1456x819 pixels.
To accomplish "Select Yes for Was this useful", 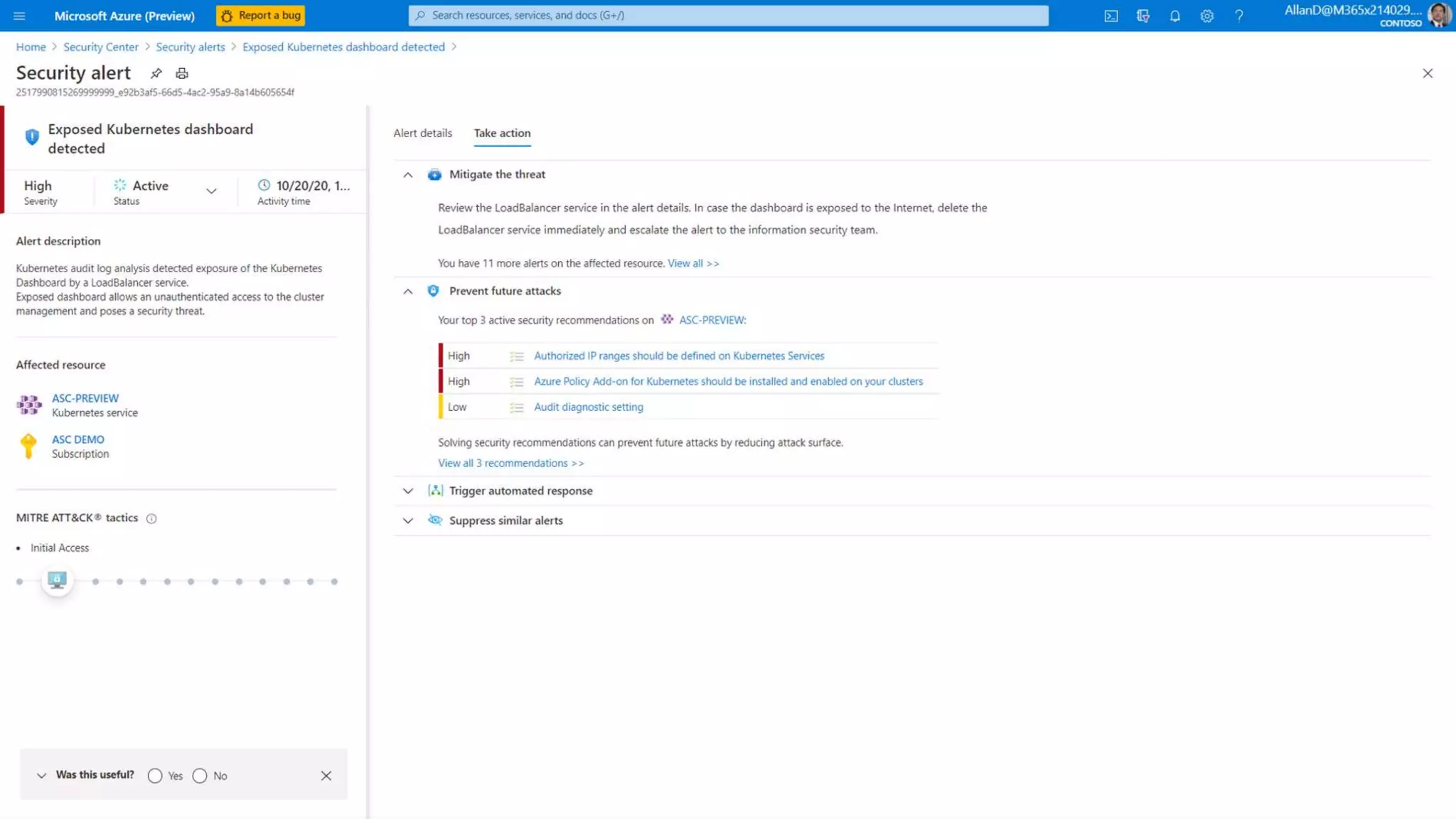I will (155, 776).
